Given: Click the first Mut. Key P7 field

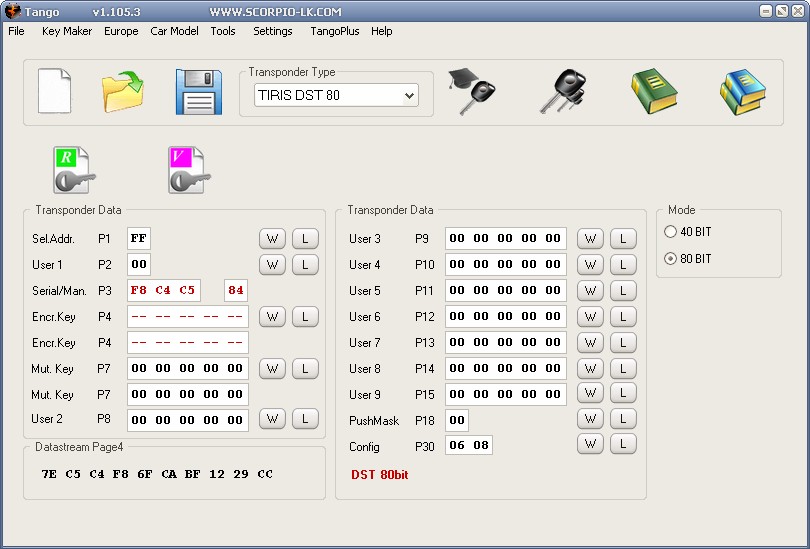Looking at the screenshot, I should (188, 368).
